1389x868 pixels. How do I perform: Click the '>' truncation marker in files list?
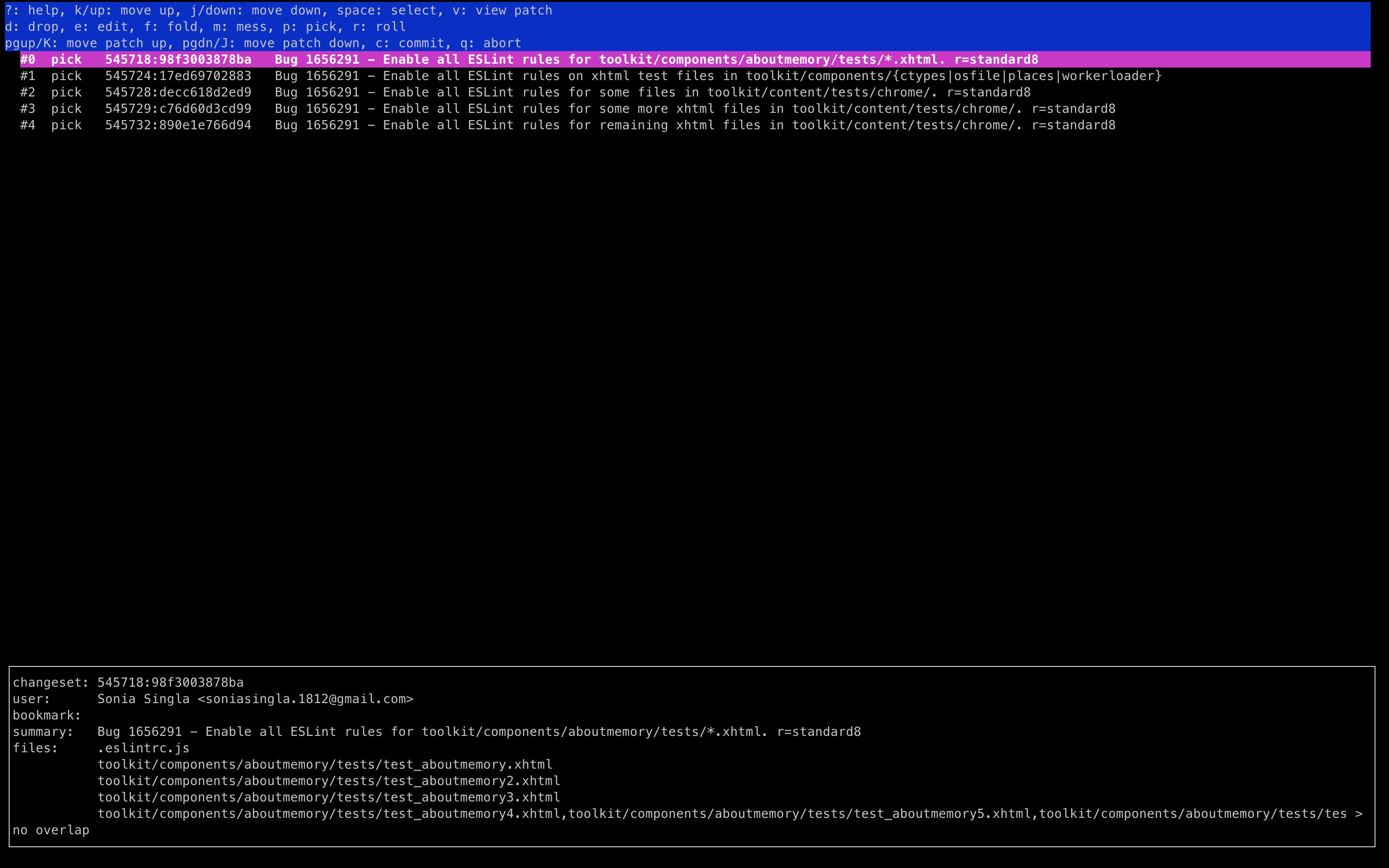1358,814
